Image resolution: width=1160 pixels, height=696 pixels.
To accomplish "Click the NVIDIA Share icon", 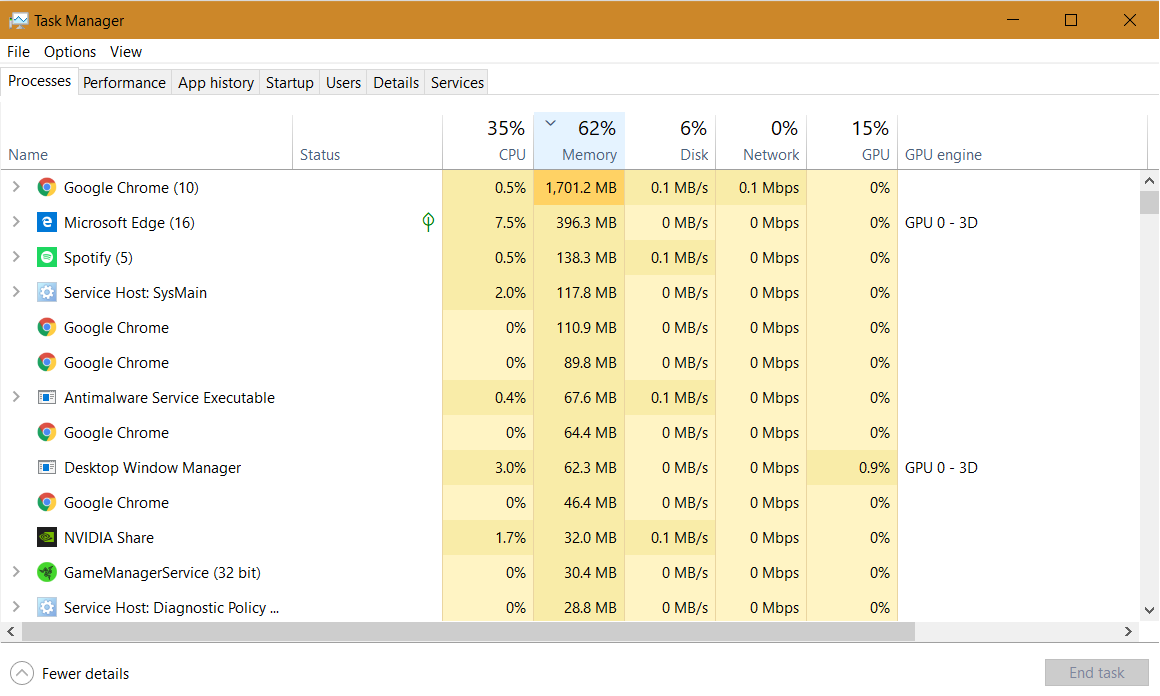I will point(47,537).
